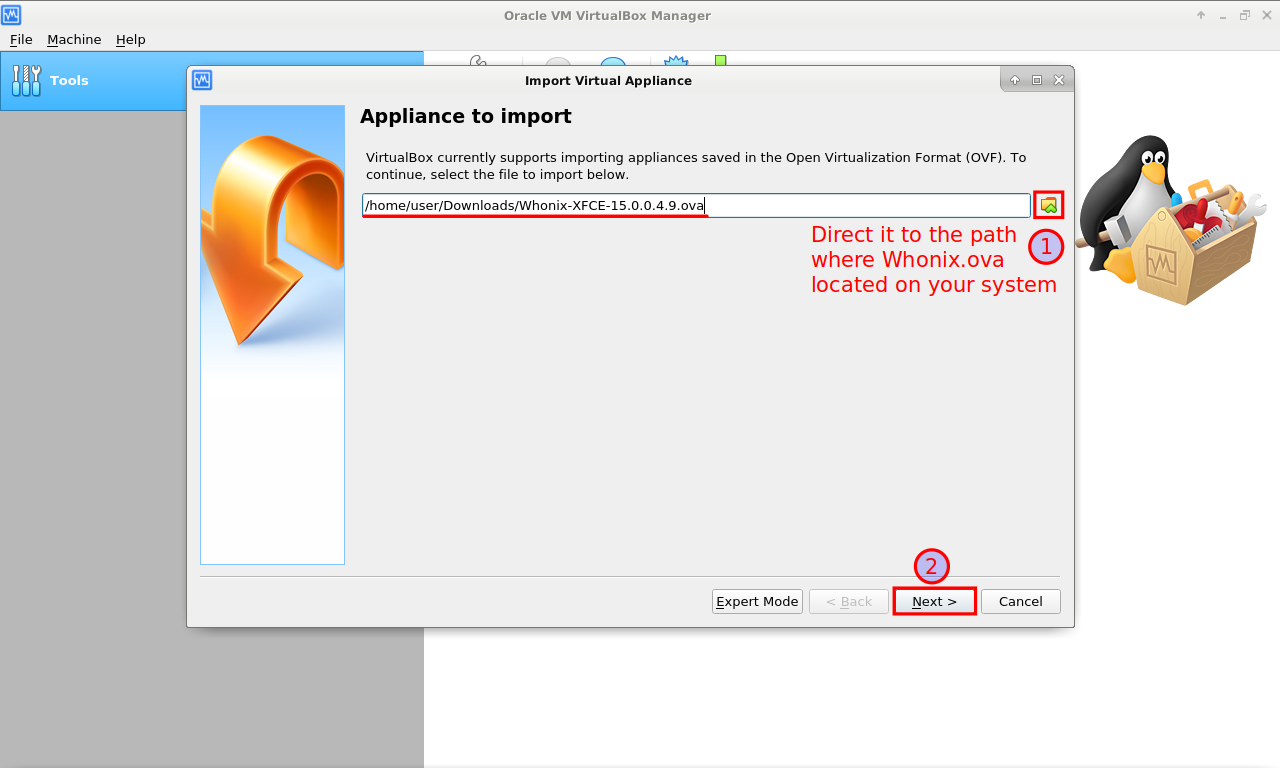Open the Machine menu
The width and height of the screenshot is (1280, 768).
coord(74,39)
